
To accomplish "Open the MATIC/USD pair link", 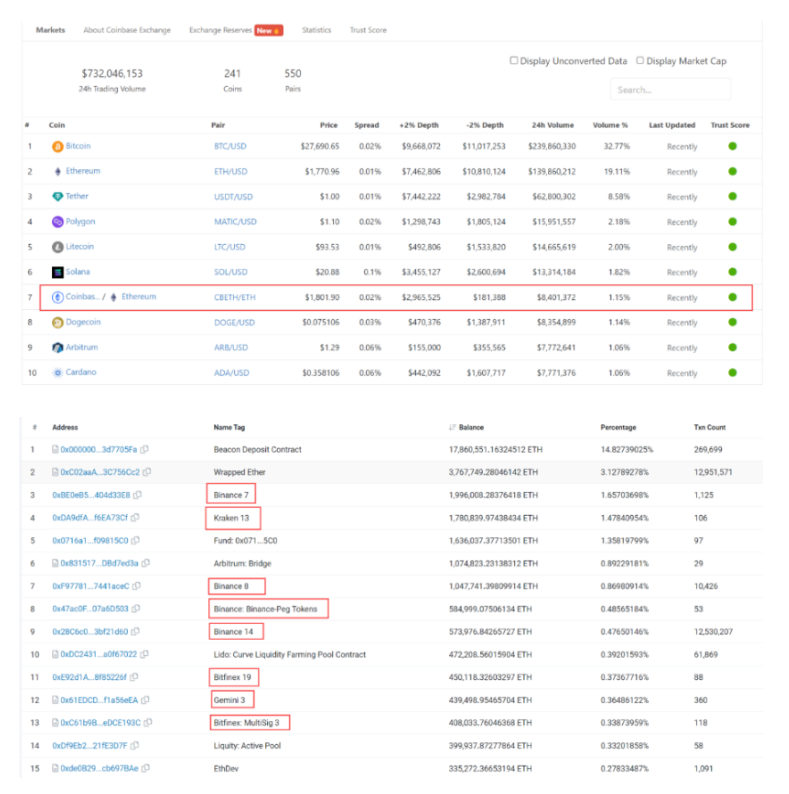I will pyautogui.click(x=235, y=222).
